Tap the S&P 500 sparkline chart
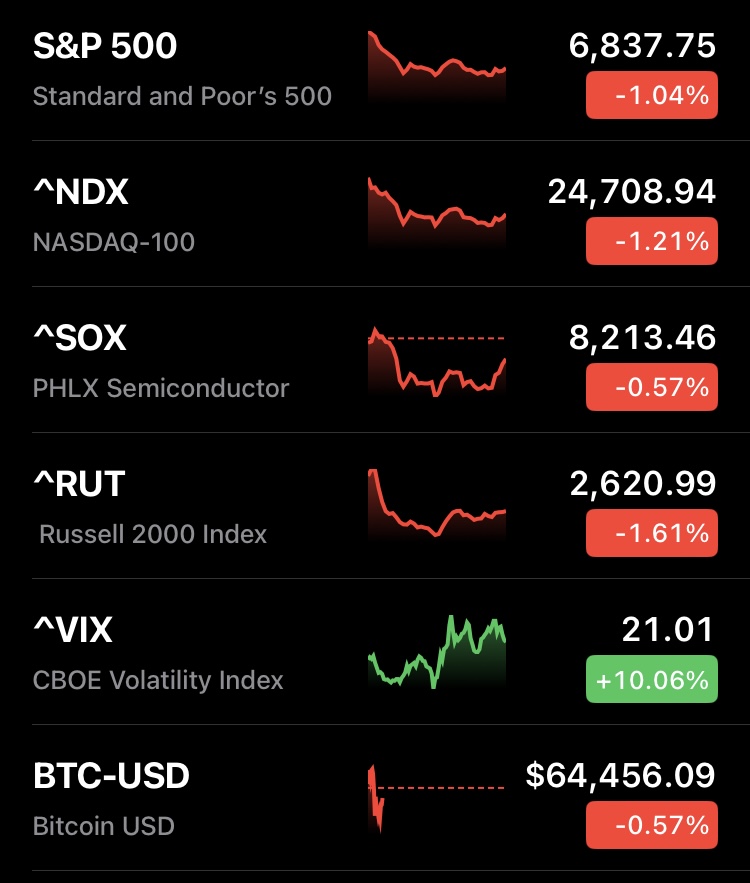Viewport: 750px width, 883px height. tap(437, 66)
